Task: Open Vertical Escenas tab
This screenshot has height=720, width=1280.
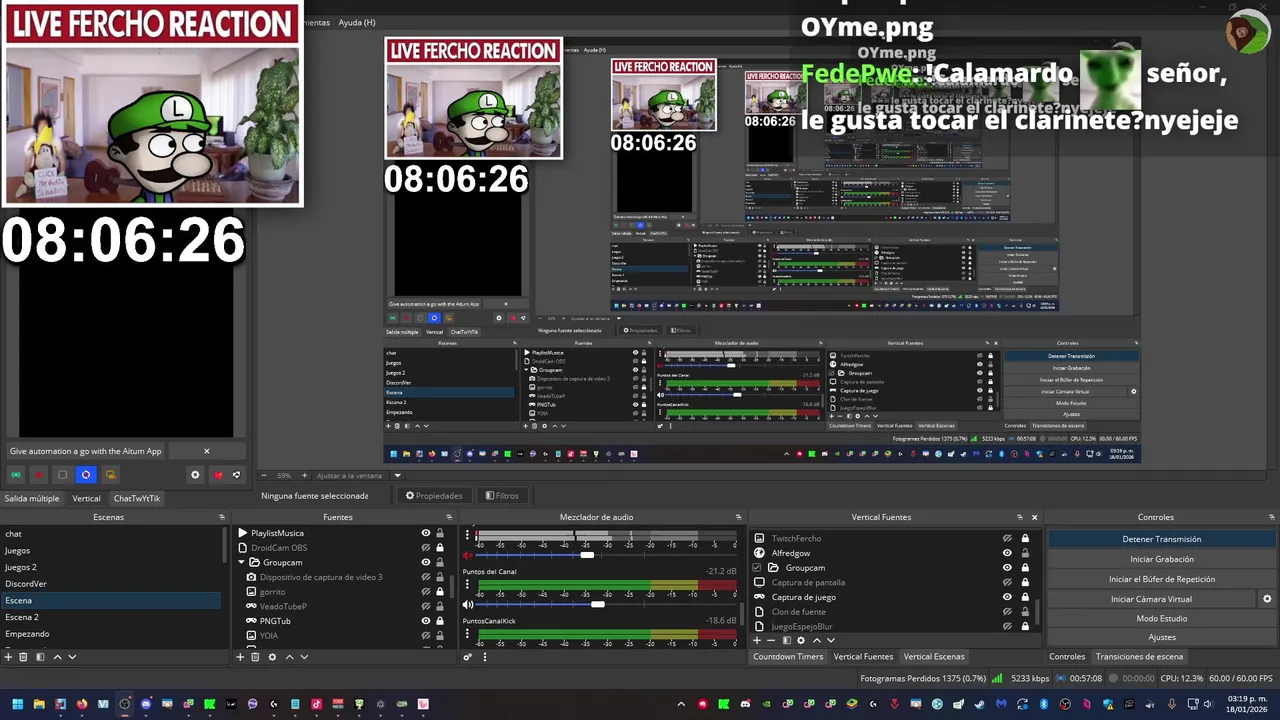Action: click(x=934, y=657)
